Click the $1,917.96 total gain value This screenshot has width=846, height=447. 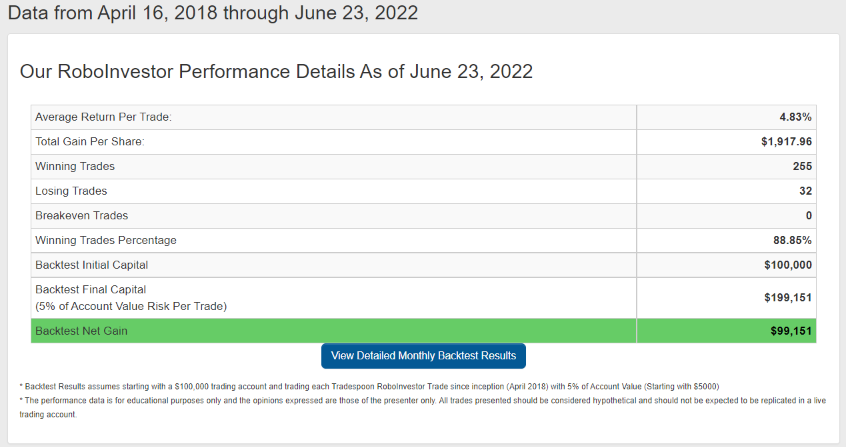tap(786, 141)
